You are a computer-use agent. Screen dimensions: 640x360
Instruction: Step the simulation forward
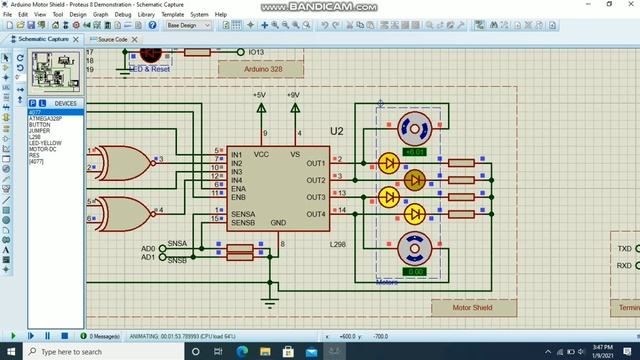31,336
